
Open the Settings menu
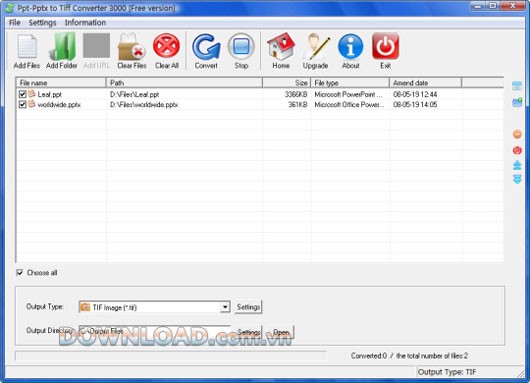tap(42, 23)
